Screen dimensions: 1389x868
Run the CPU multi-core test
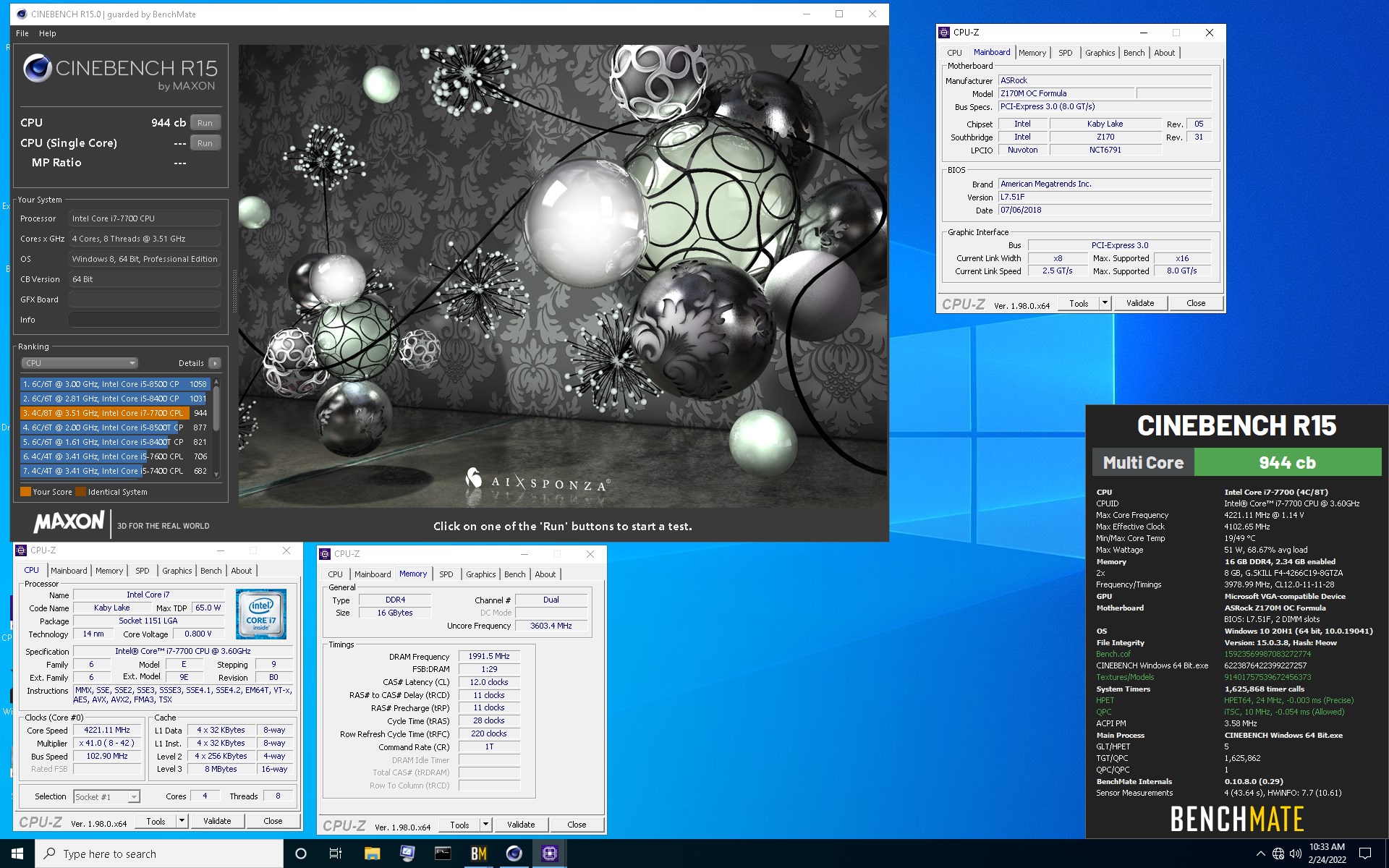pos(205,123)
